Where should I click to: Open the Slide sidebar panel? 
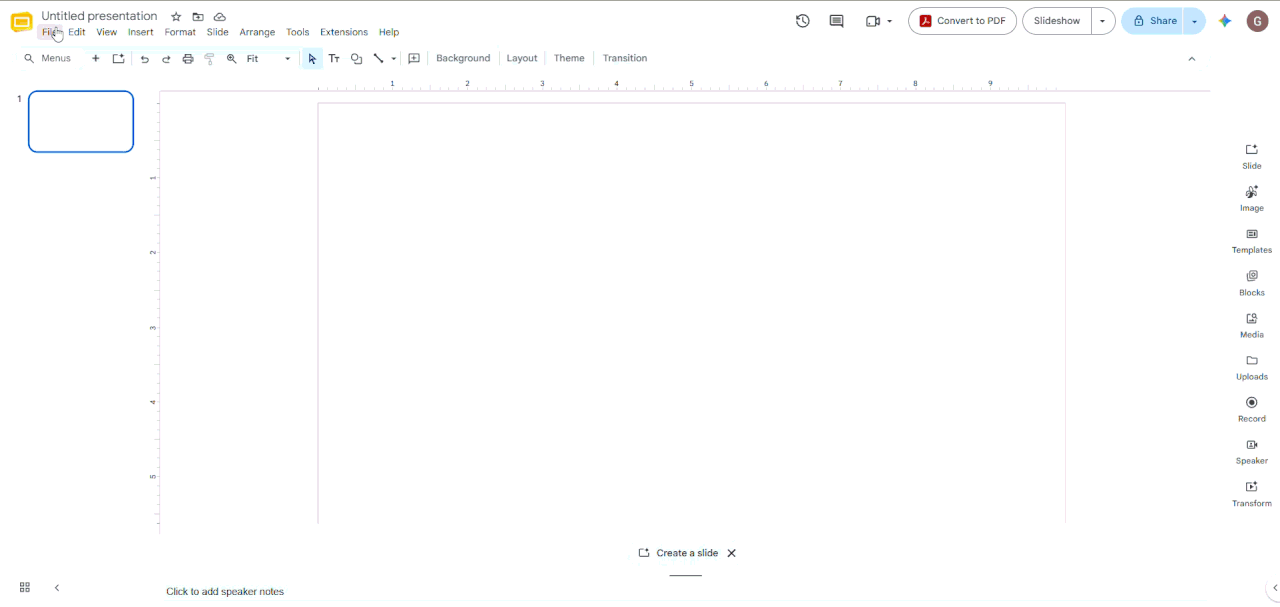pyautogui.click(x=1252, y=156)
